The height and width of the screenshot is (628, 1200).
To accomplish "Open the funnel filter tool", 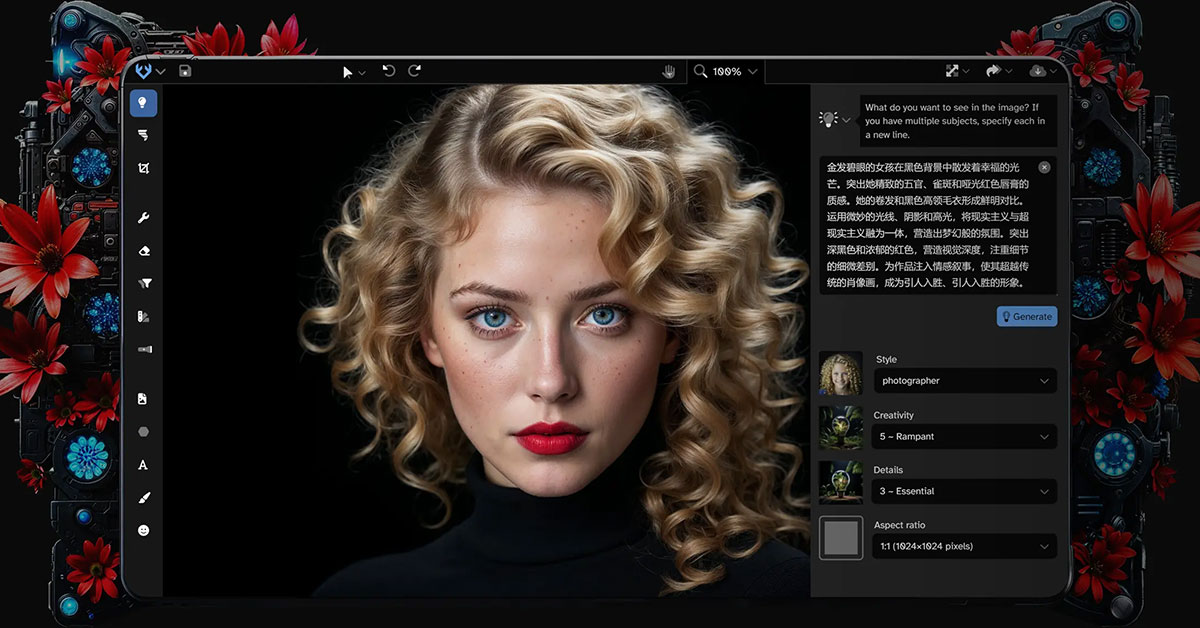I will pyautogui.click(x=143, y=284).
